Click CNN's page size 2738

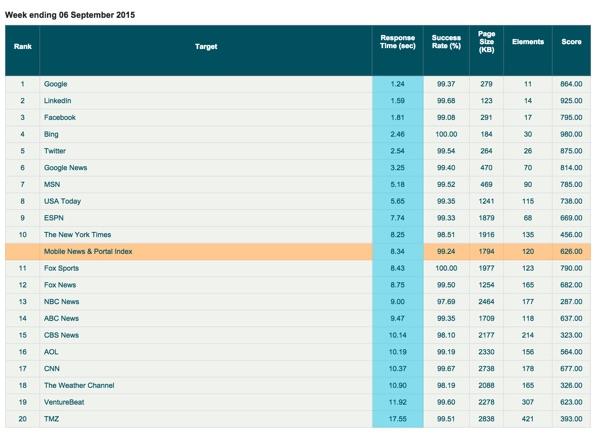486,369
